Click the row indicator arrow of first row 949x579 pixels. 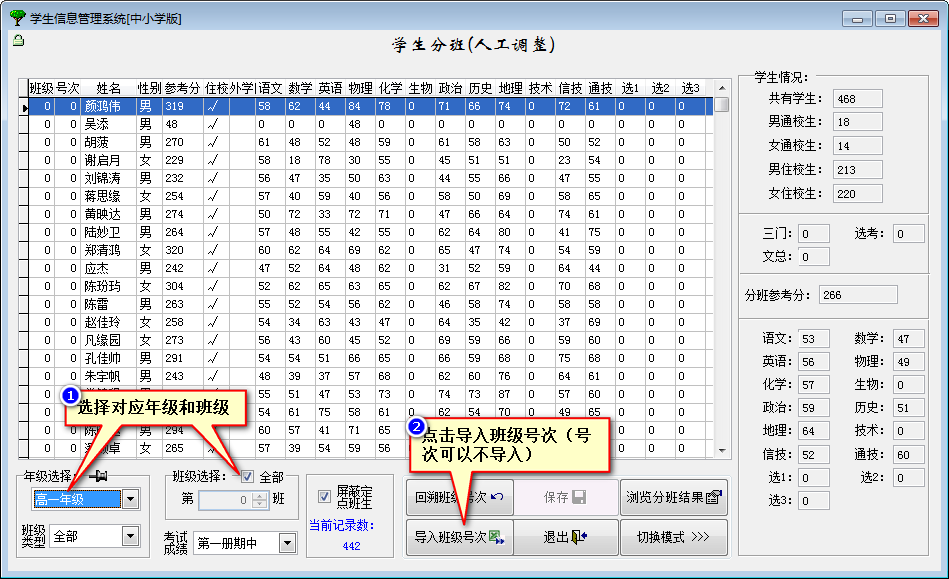point(24,107)
